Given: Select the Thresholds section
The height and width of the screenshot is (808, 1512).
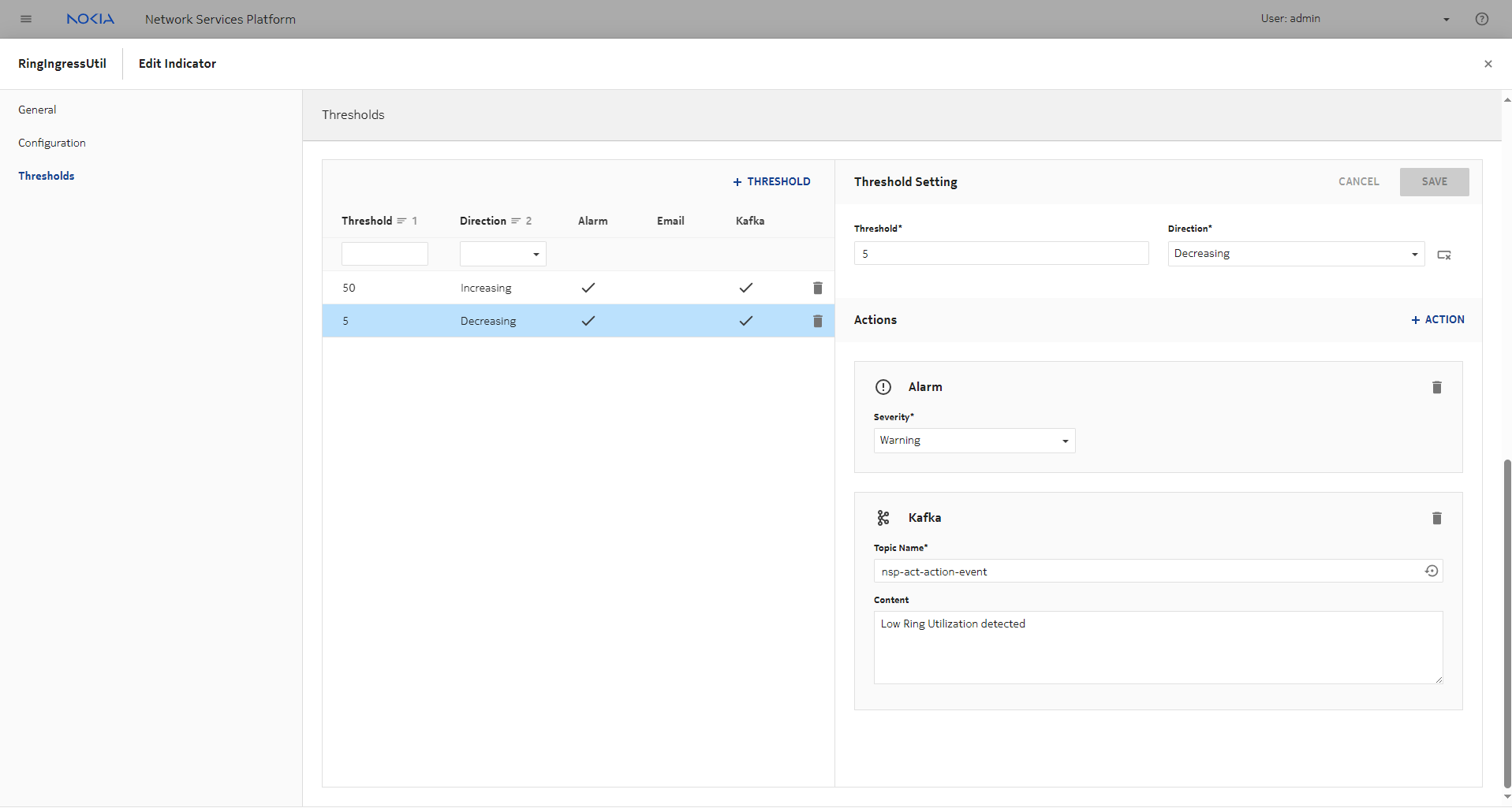Looking at the screenshot, I should (x=47, y=176).
